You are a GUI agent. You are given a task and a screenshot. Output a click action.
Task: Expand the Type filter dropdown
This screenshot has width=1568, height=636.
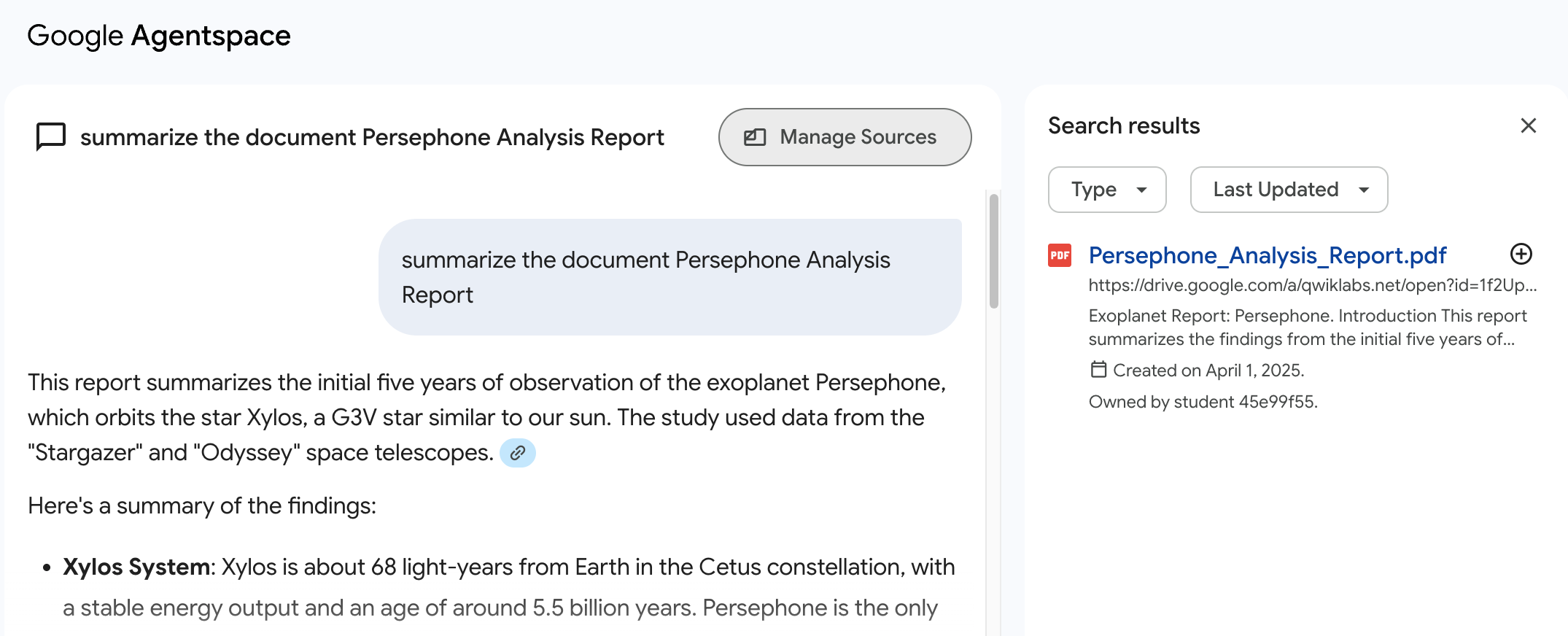[x=1107, y=190]
